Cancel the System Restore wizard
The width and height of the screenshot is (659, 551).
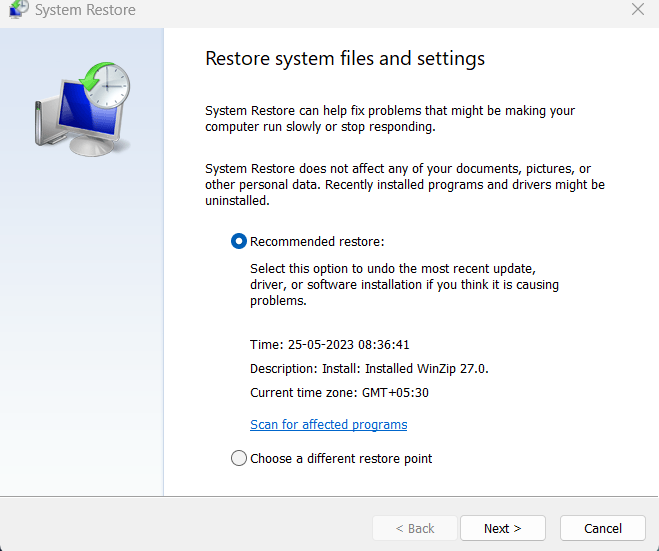tap(602, 528)
